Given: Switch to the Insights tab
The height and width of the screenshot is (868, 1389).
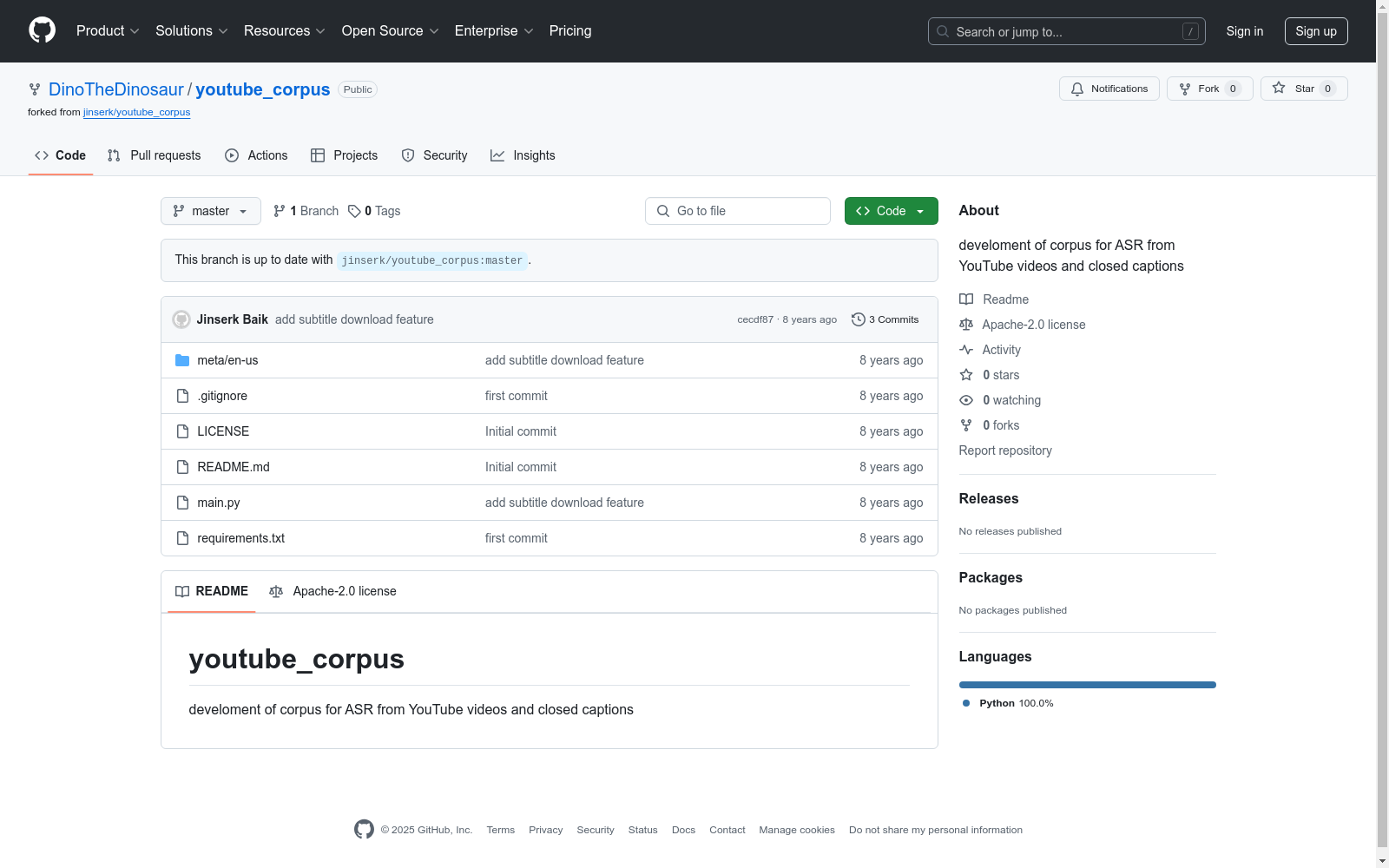Looking at the screenshot, I should click(523, 155).
